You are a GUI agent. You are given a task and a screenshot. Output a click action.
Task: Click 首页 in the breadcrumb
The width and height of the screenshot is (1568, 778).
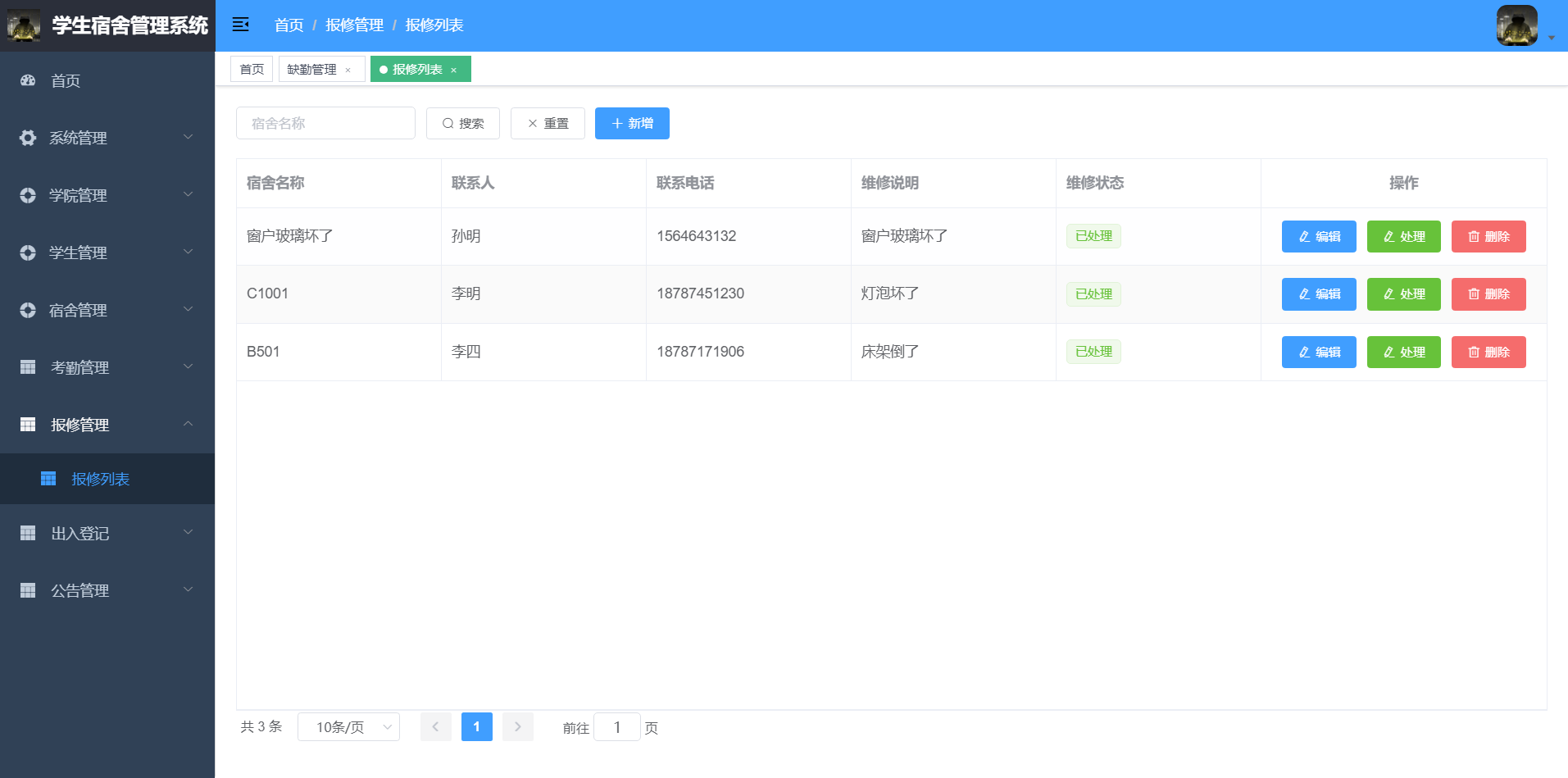289,25
